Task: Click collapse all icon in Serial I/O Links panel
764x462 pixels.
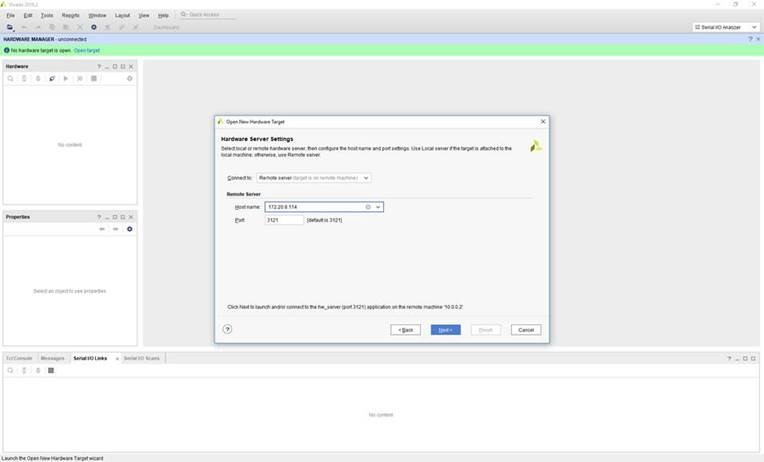Action: tap(24, 371)
